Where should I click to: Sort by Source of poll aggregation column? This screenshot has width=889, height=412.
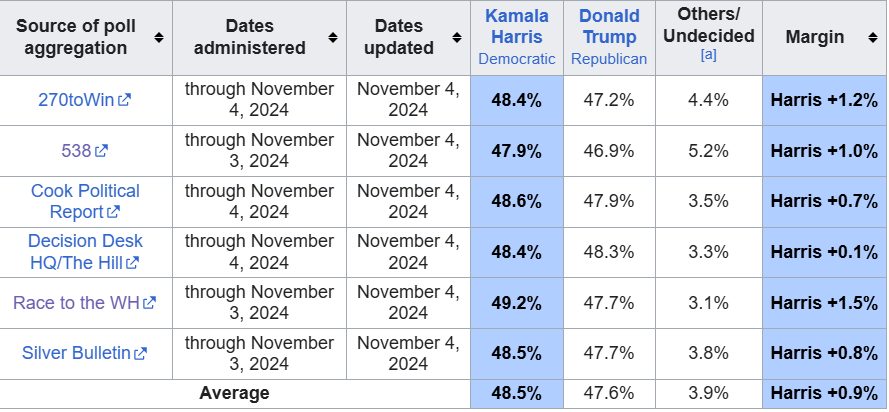[x=158, y=38]
